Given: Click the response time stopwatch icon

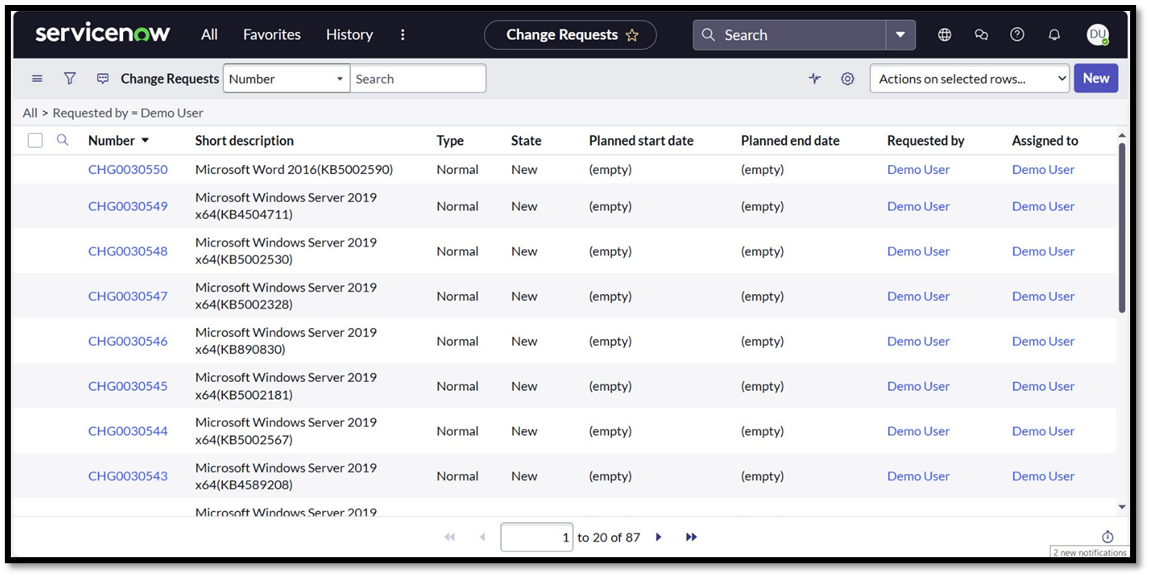Looking at the screenshot, I should (x=1107, y=537).
